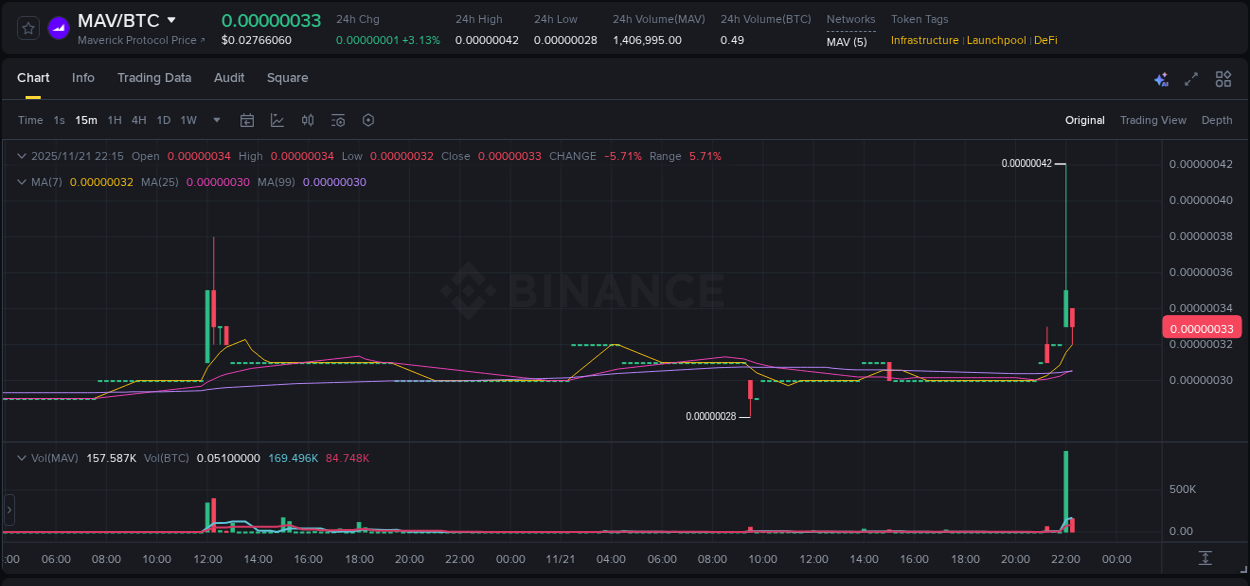Open the Square tab
The image size is (1250, 586).
click(287, 77)
